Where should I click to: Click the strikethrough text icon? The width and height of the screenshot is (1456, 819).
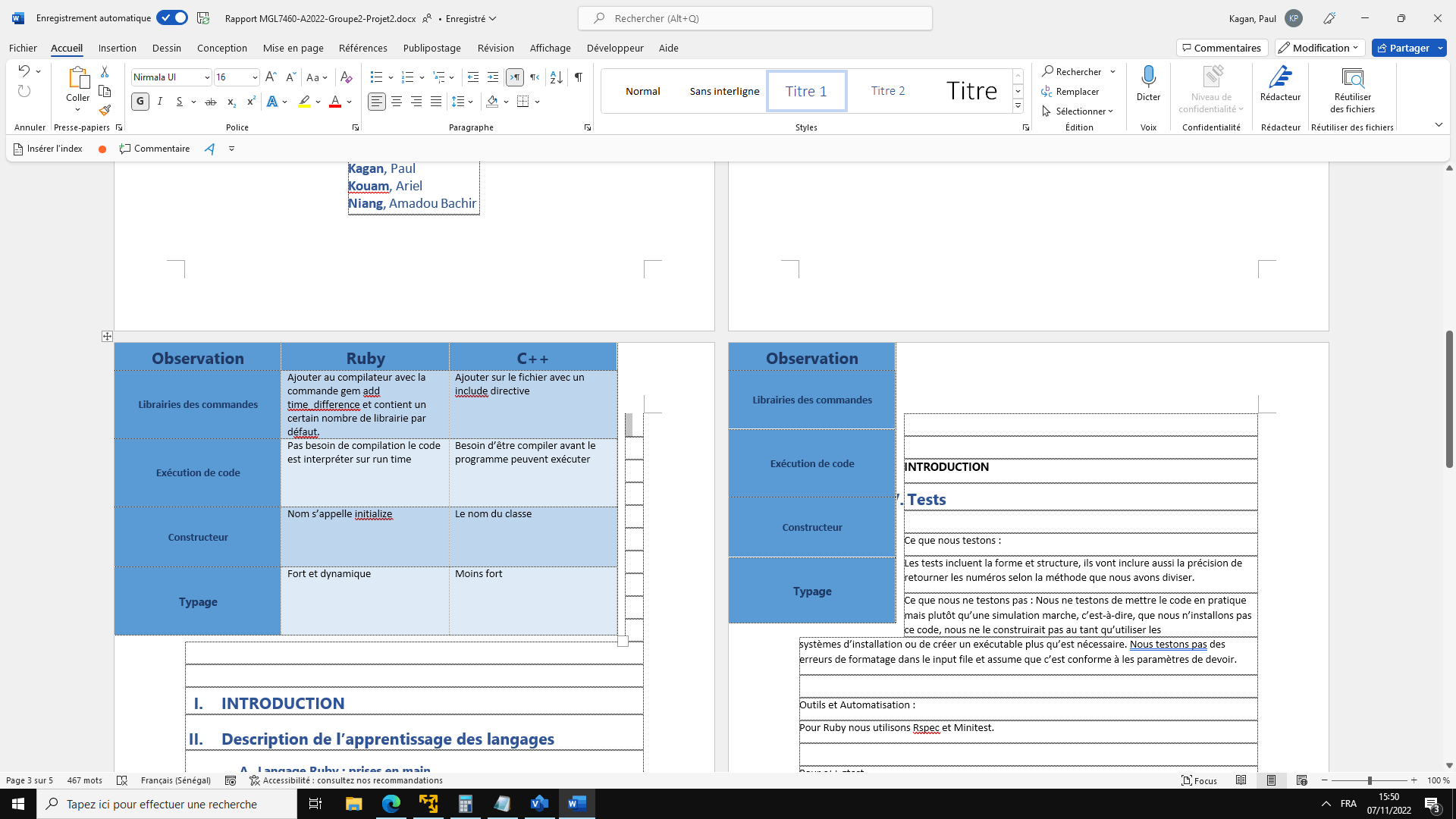tap(211, 102)
